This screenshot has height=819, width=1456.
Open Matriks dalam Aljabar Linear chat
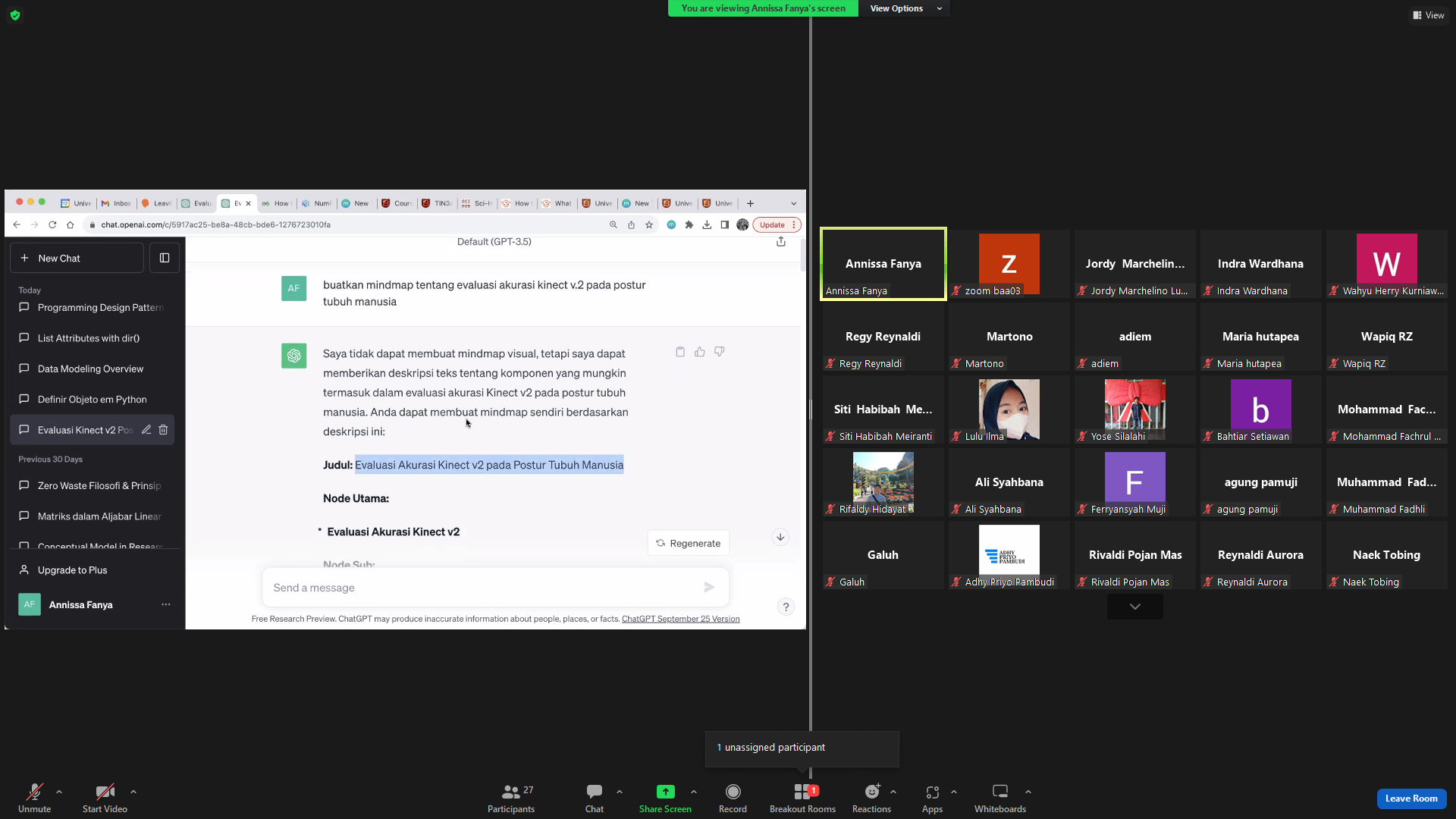click(93, 516)
